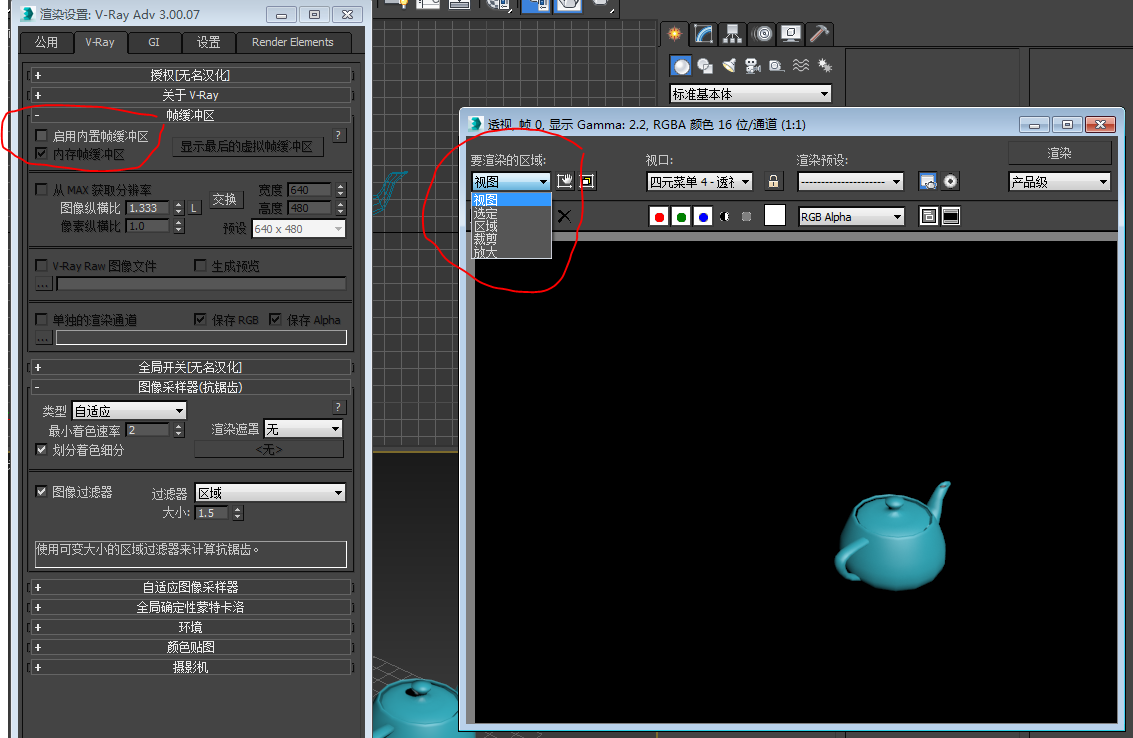Image resolution: width=1133 pixels, height=738 pixels.
Task: Click the 显示最后的虚拟帧缓冲区 button
Action: (x=247, y=147)
